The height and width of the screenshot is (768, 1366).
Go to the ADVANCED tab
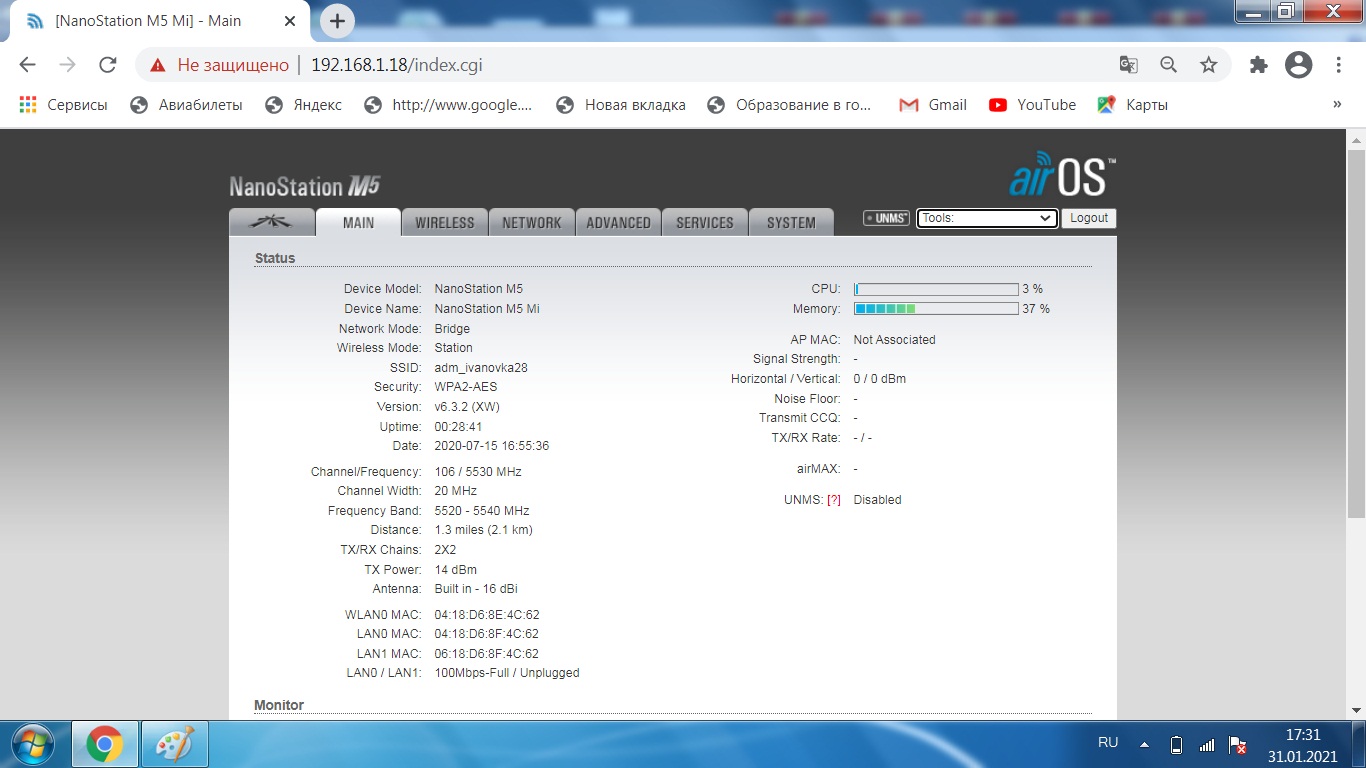coord(618,222)
